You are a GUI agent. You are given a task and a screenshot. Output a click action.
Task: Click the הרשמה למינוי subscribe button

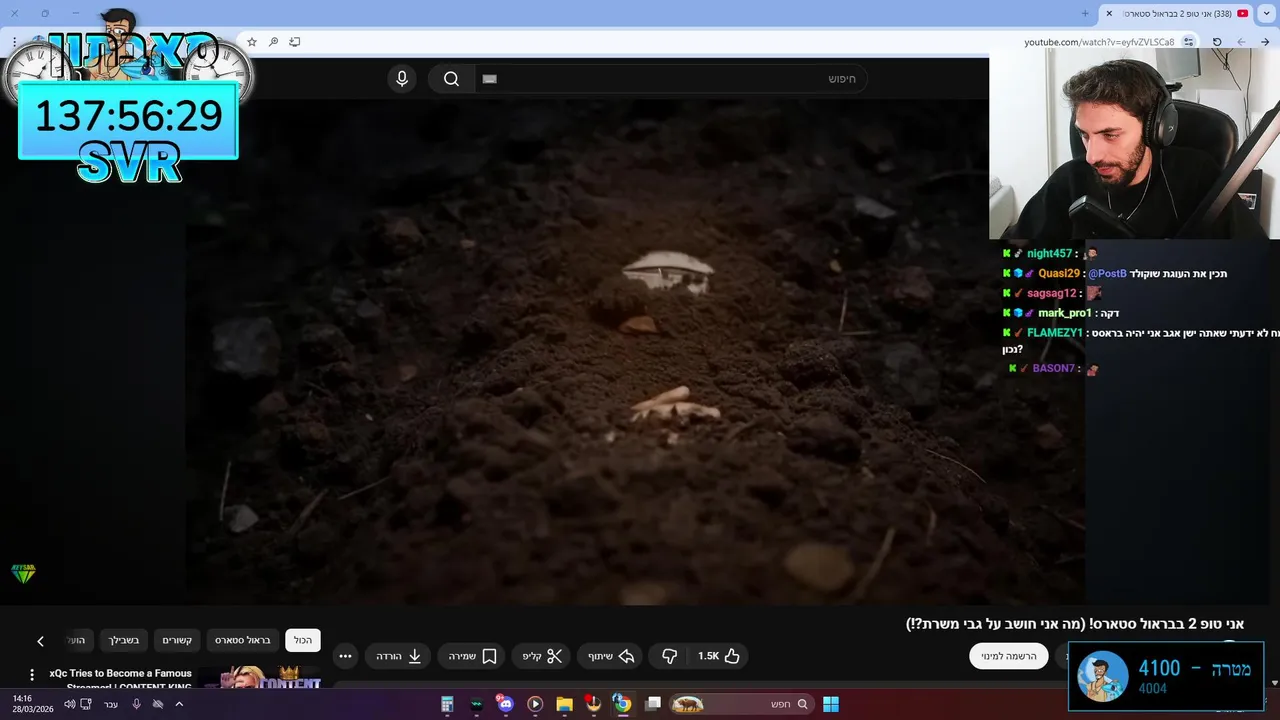[1009, 656]
